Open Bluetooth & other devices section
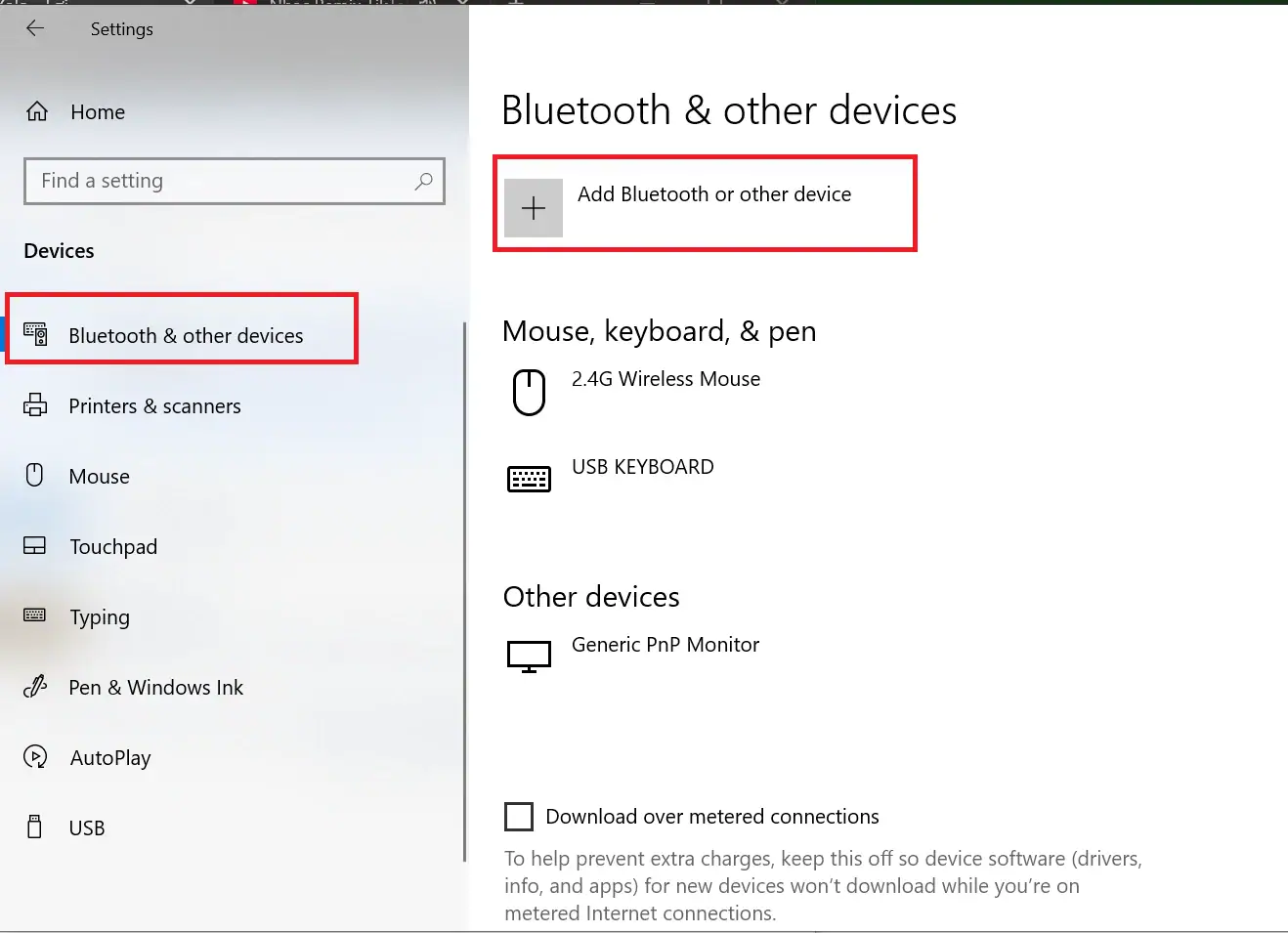1288x933 pixels. 186,336
